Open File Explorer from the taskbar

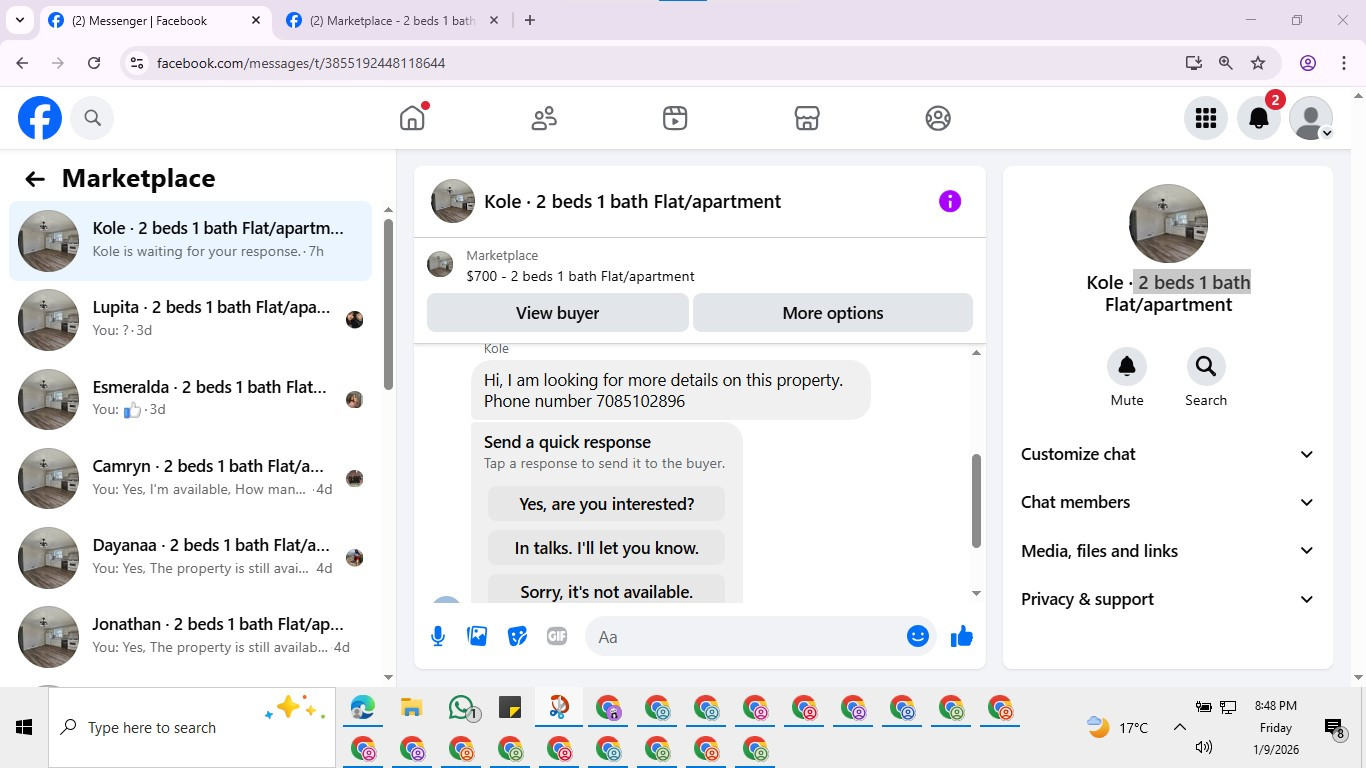click(x=412, y=708)
